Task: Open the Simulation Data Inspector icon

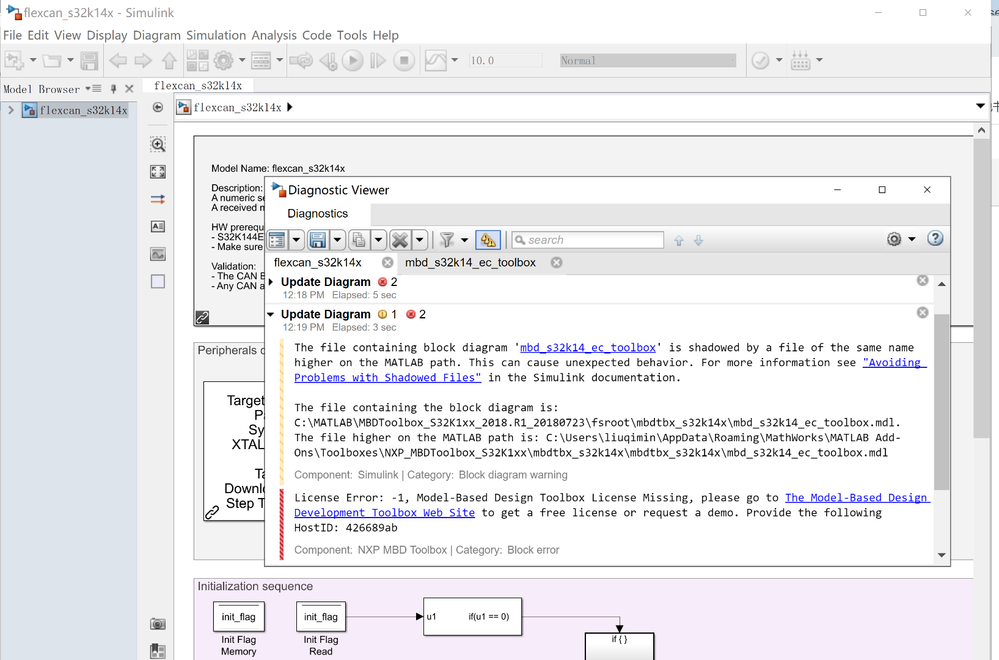Action: tap(436, 61)
